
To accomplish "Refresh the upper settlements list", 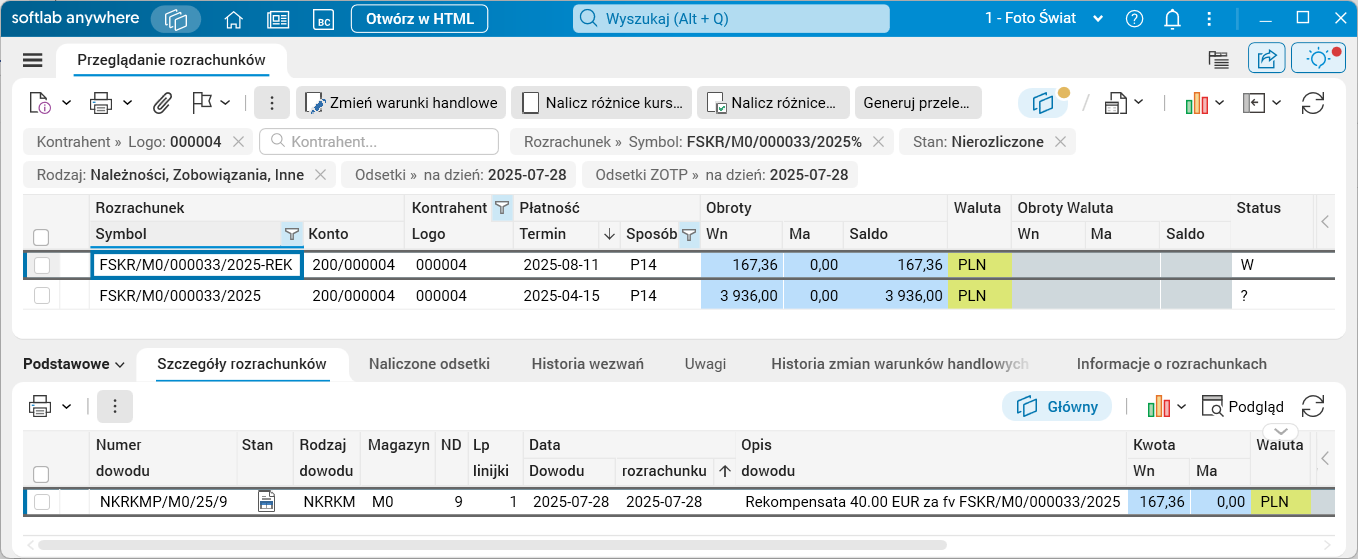I will pos(1313,102).
